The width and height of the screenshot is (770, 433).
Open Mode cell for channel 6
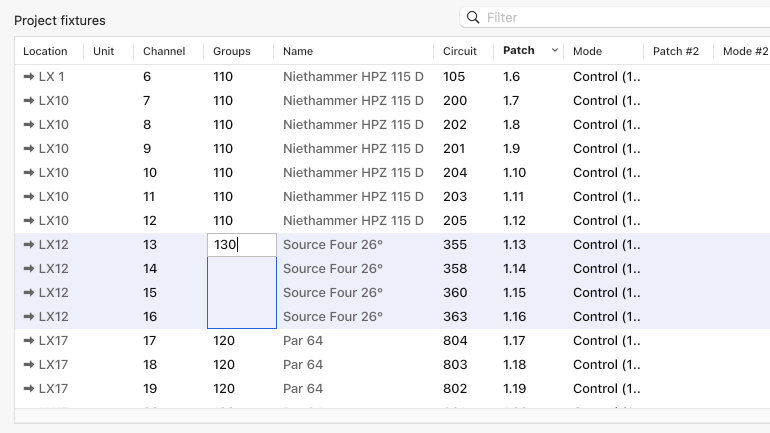tap(607, 77)
